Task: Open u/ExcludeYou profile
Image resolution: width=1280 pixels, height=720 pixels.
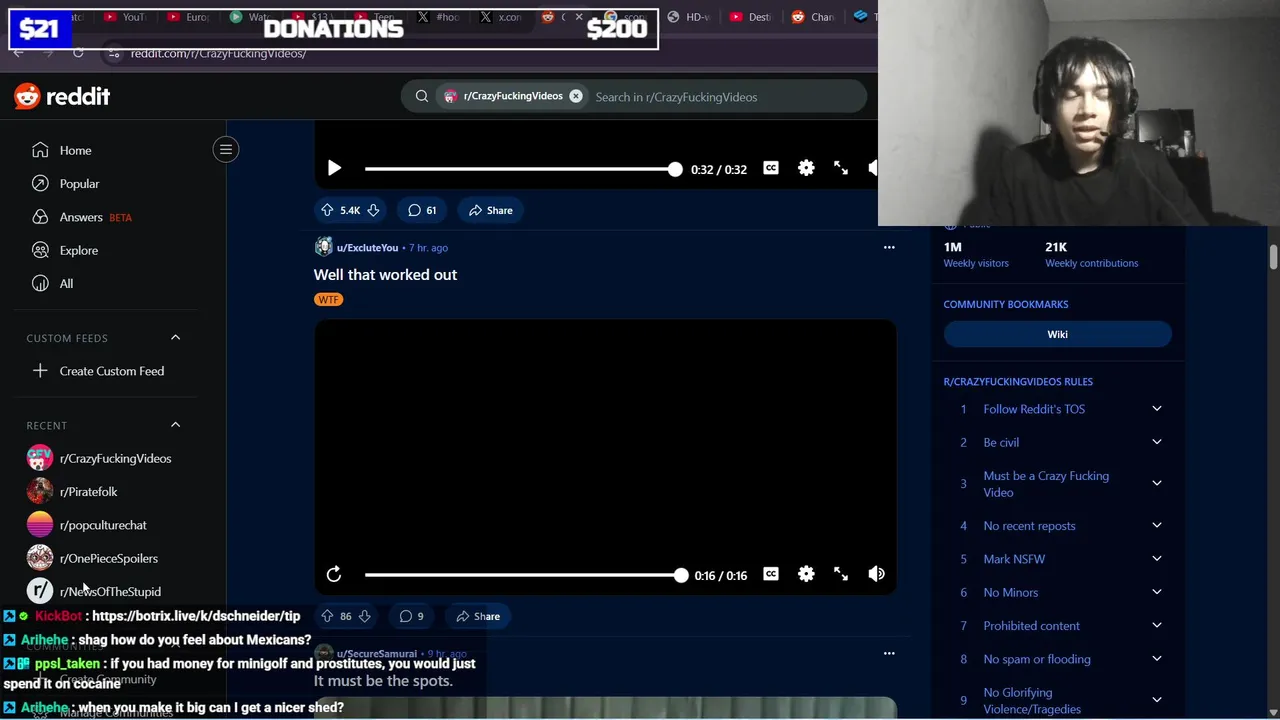Action: tap(367, 247)
